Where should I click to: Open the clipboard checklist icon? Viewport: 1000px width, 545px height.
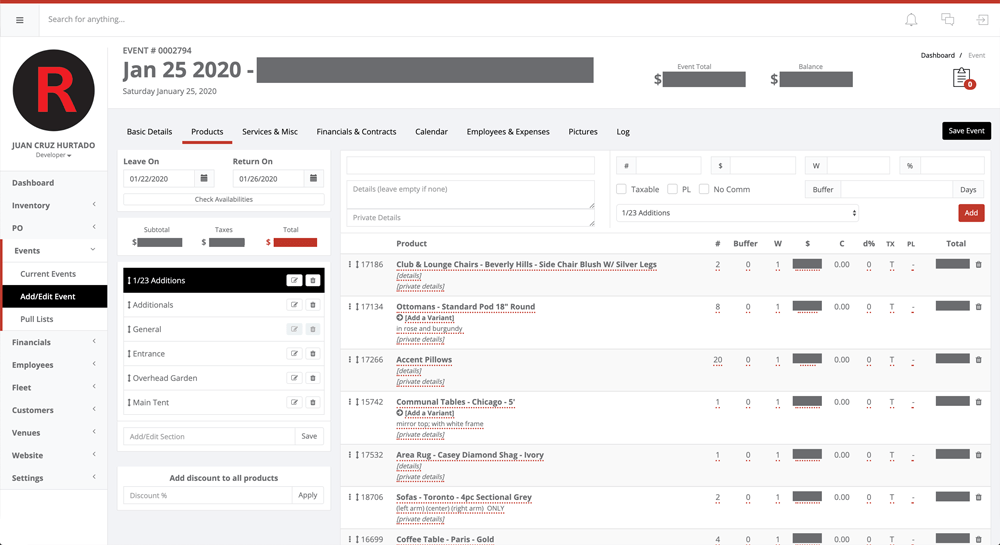pos(961,78)
